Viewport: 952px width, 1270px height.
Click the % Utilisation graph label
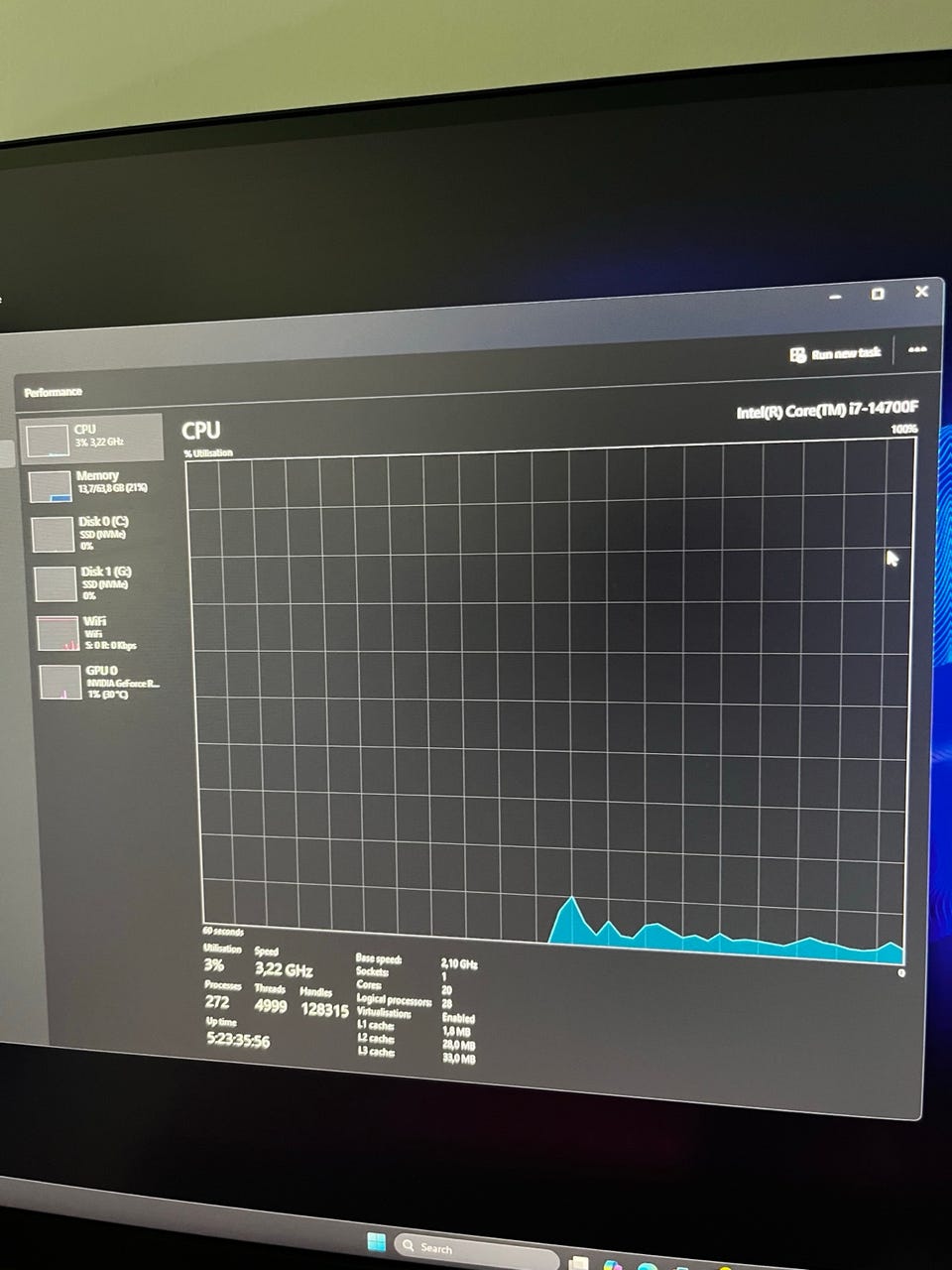point(207,452)
